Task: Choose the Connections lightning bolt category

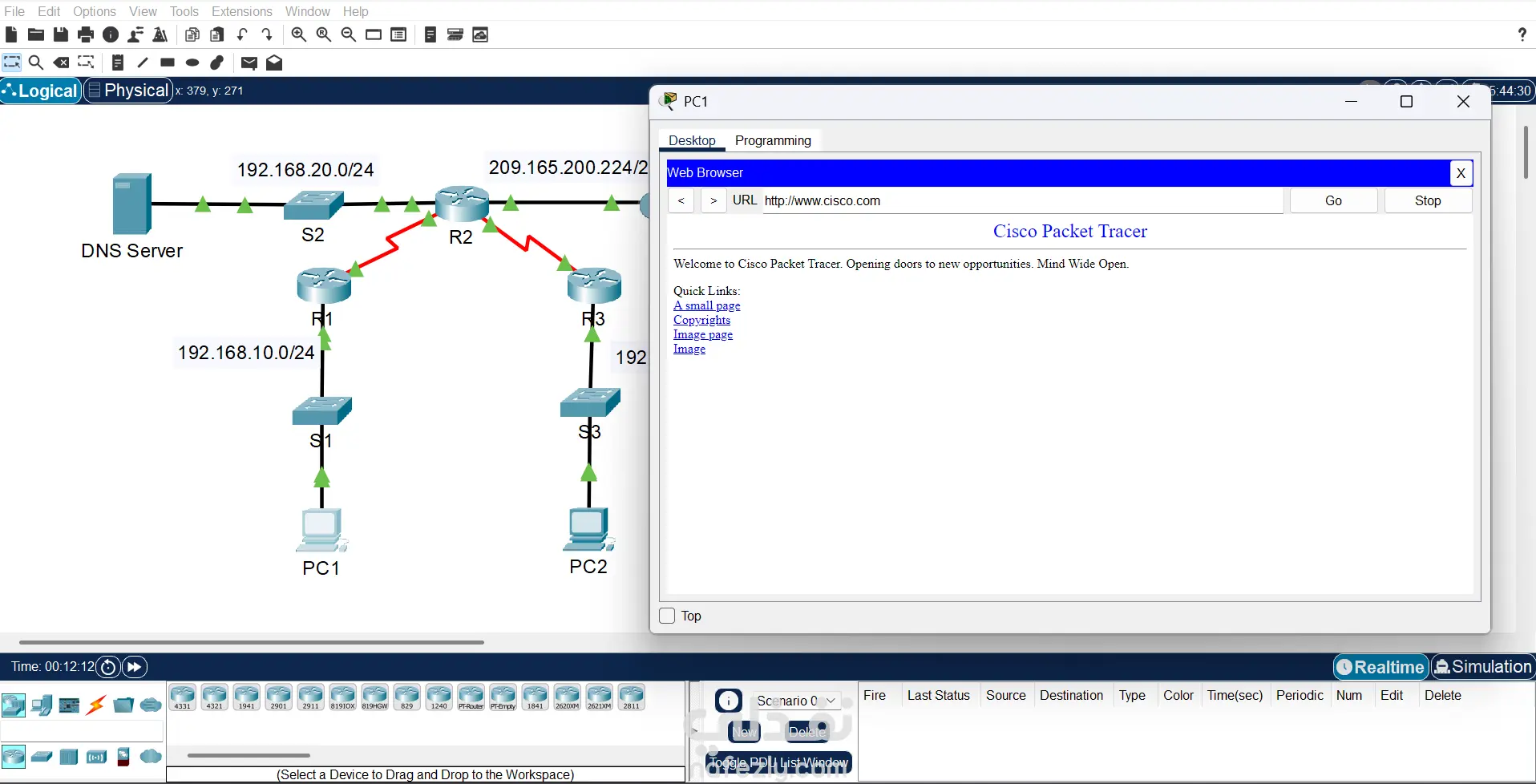Action: click(x=96, y=705)
